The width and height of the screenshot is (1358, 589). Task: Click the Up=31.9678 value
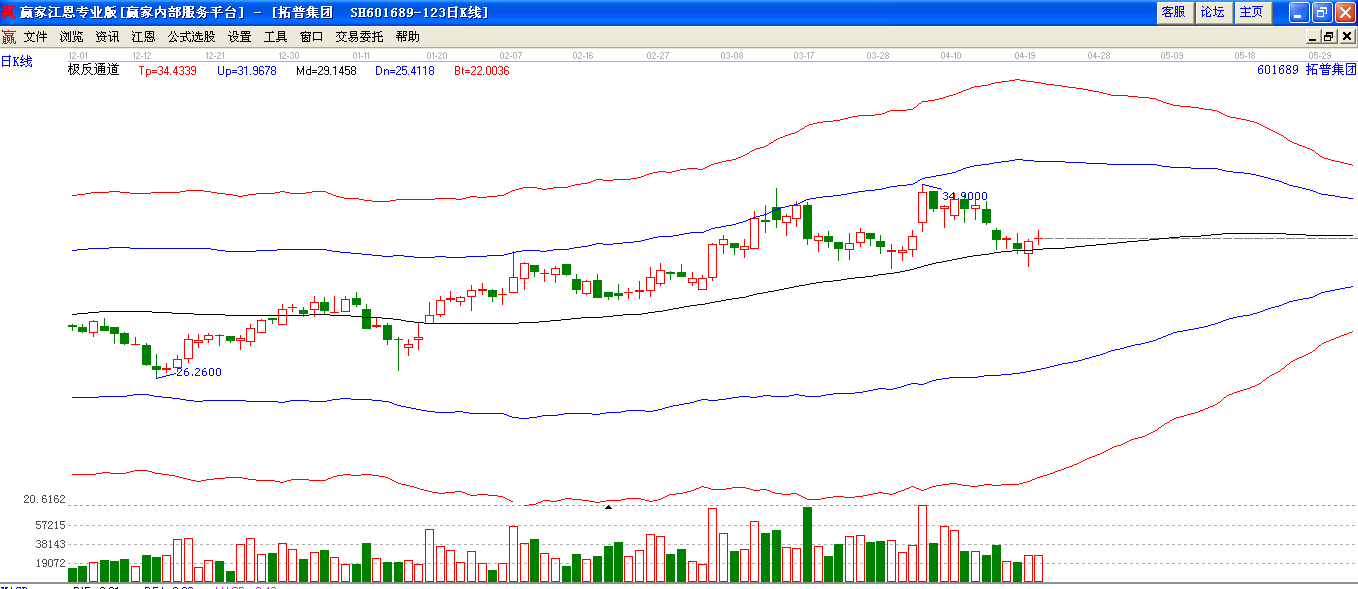(x=247, y=71)
